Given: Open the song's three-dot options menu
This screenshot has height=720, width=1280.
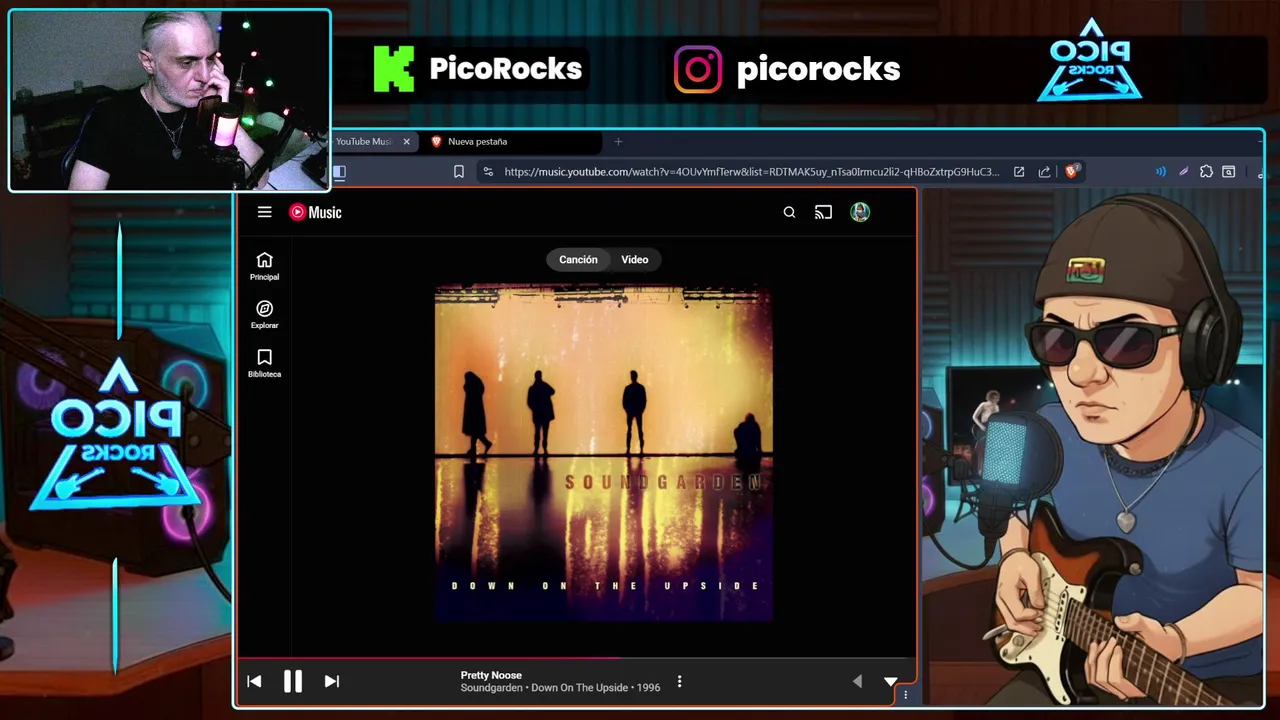Looking at the screenshot, I should (x=679, y=682).
